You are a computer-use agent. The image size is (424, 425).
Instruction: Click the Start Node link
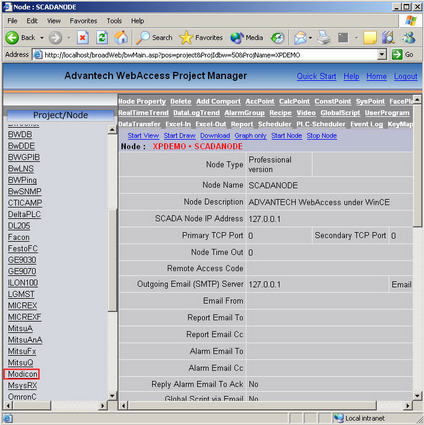(x=286, y=136)
